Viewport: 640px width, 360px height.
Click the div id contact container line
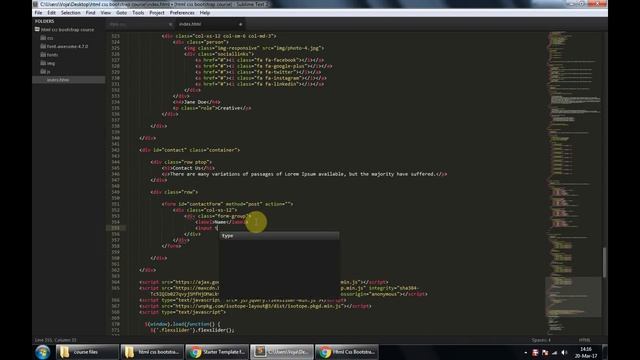pos(189,150)
